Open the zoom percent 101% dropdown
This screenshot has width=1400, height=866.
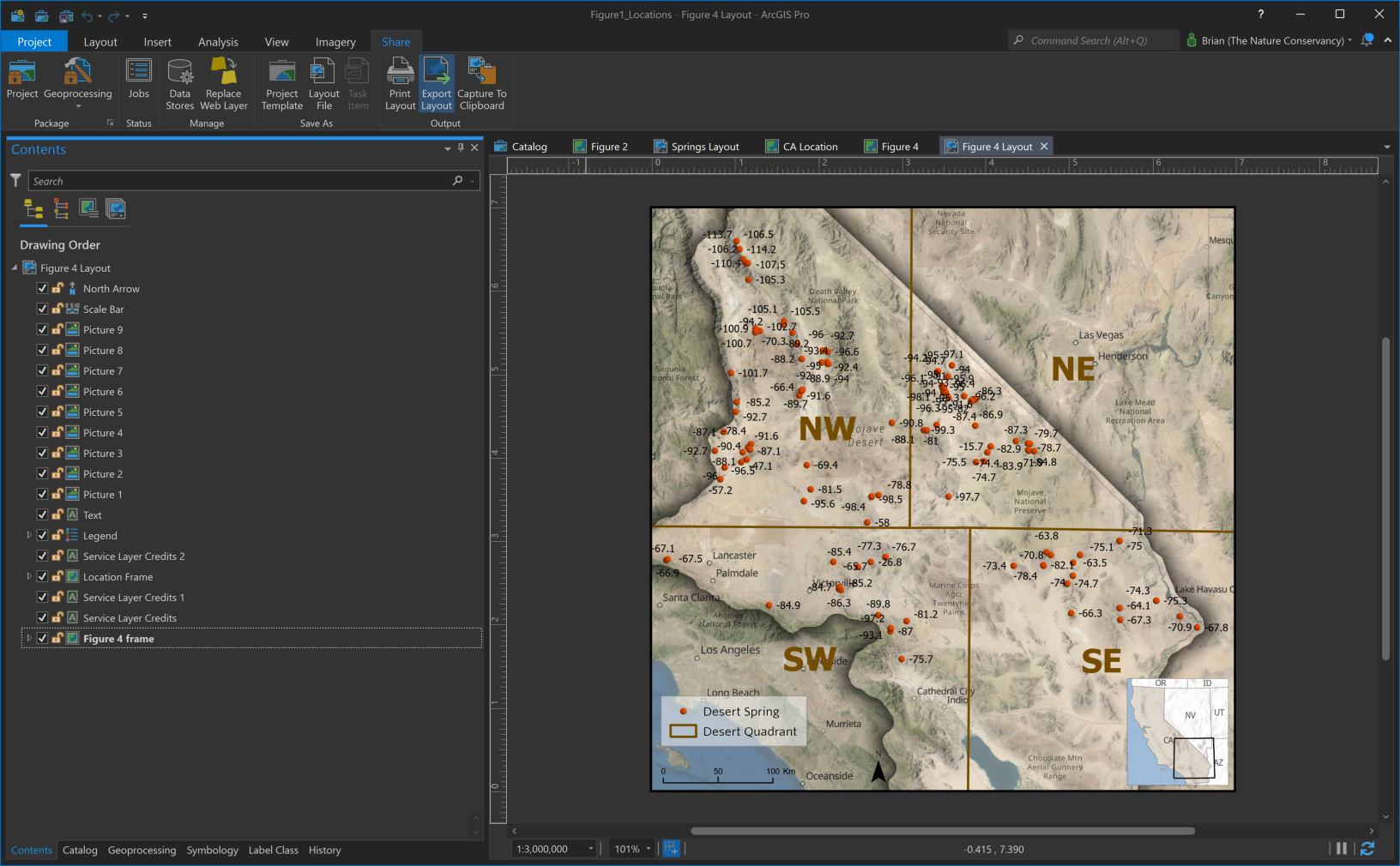(x=649, y=849)
